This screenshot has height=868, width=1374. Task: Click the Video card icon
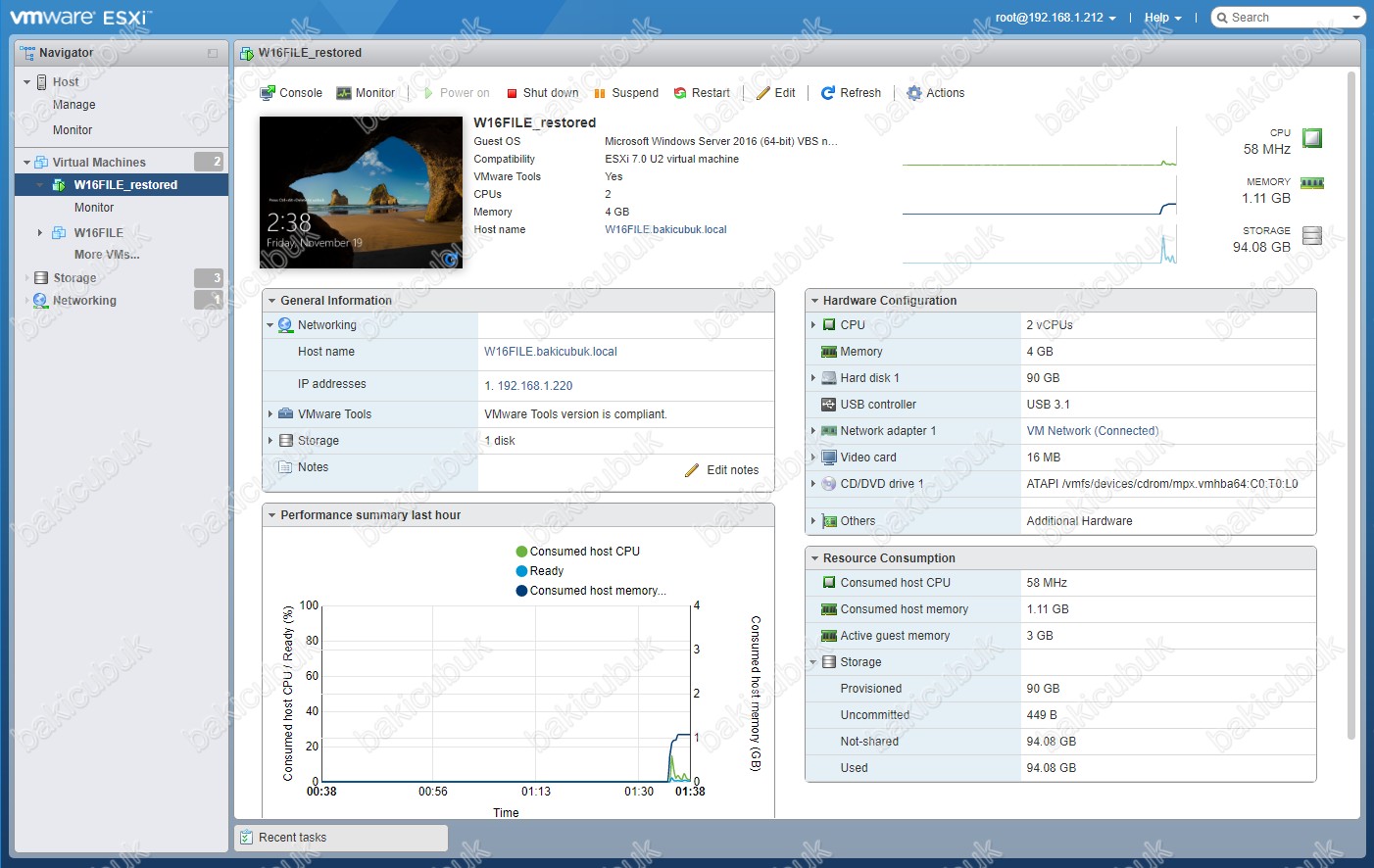pyautogui.click(x=829, y=458)
